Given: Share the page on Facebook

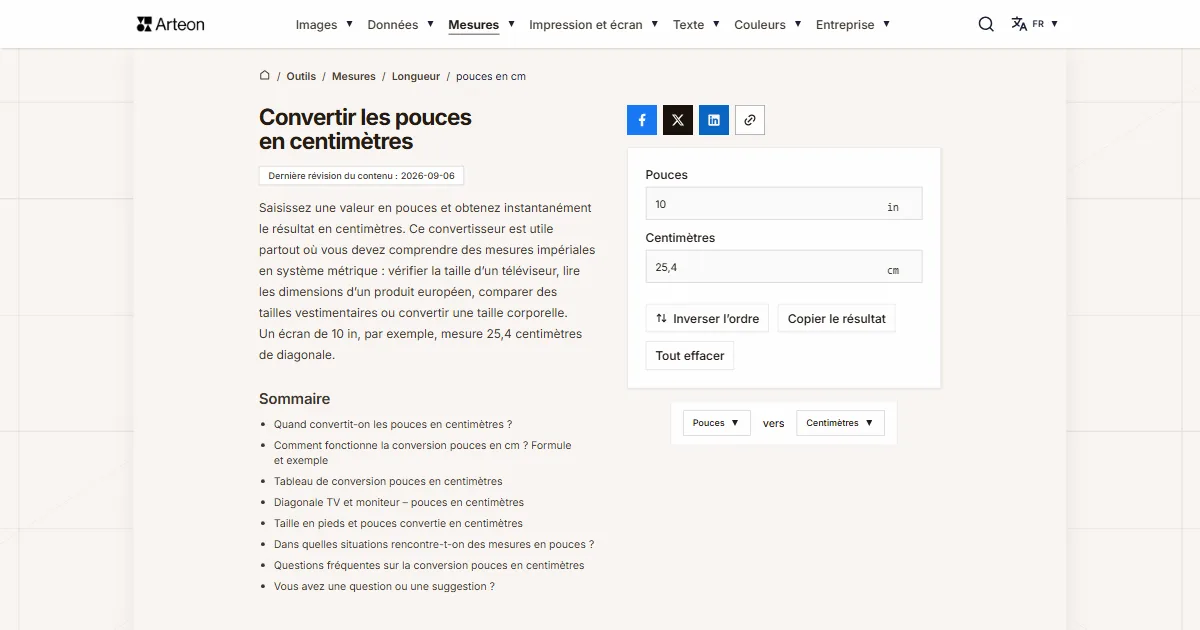Looking at the screenshot, I should click(x=642, y=120).
